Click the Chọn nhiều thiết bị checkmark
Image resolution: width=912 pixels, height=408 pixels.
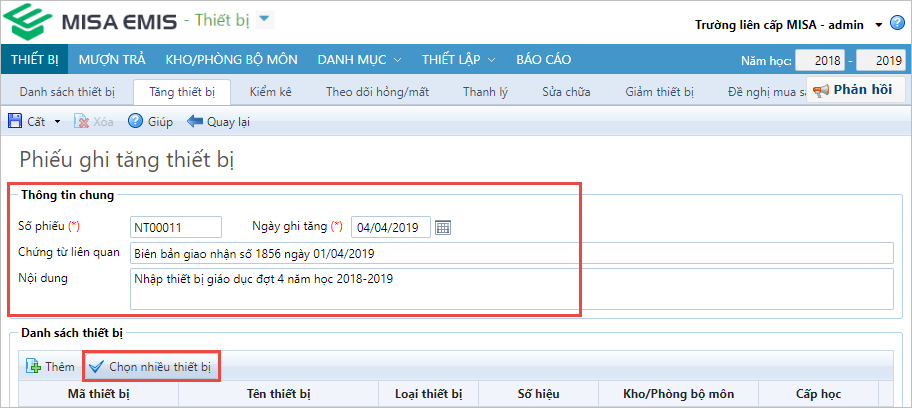point(97,367)
